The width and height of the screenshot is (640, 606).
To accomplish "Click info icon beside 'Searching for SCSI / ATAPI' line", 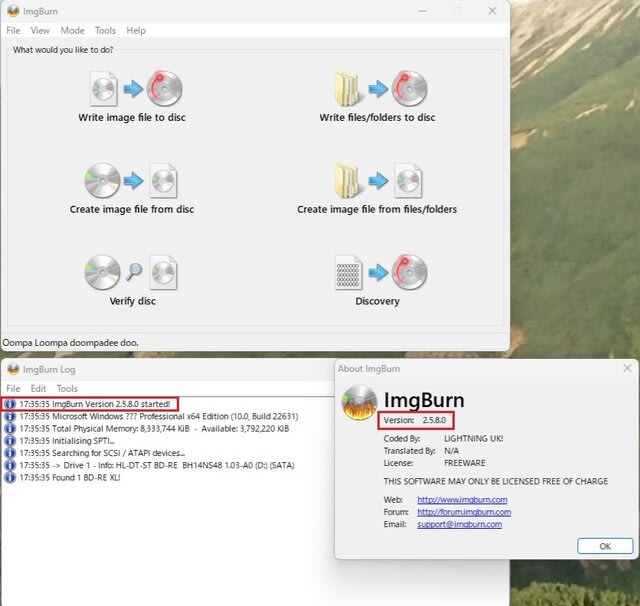I will coord(10,453).
